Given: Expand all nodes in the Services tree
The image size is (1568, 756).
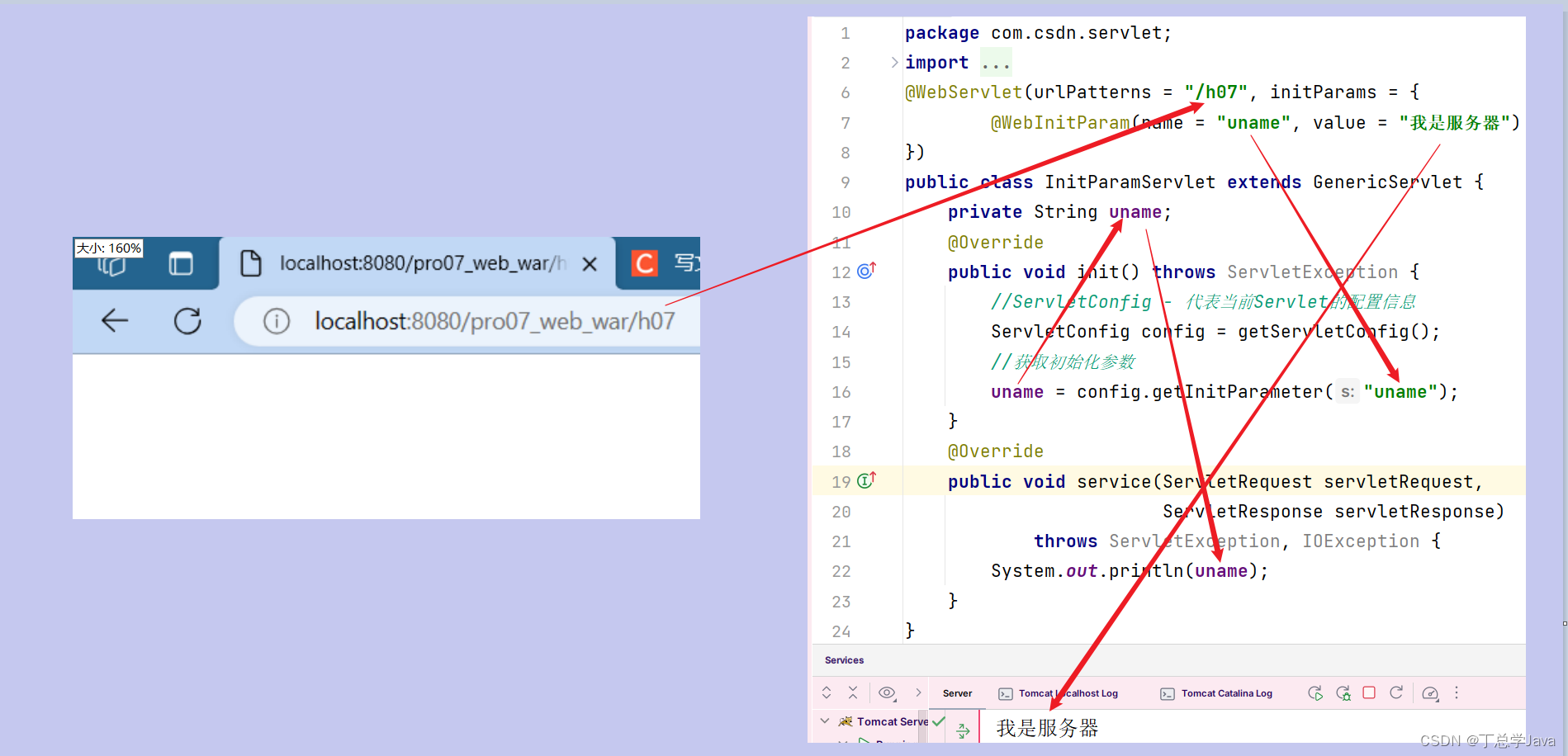Looking at the screenshot, I should coord(827,693).
